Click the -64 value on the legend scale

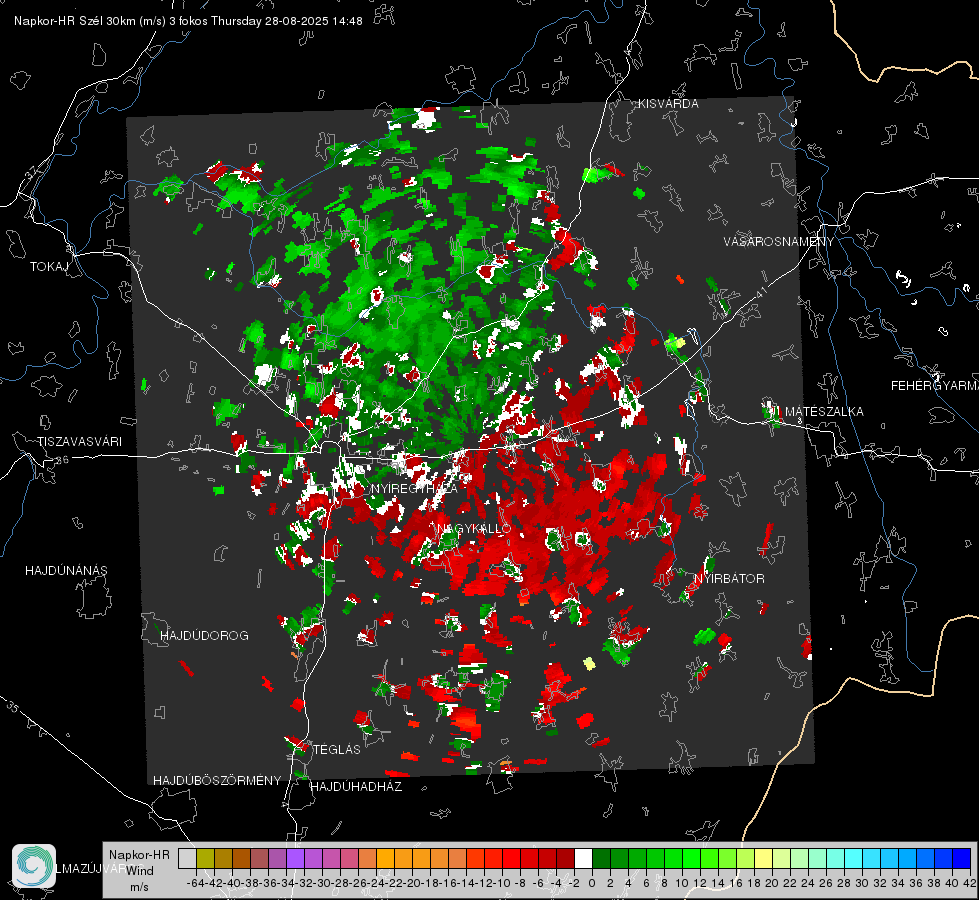coord(196,883)
